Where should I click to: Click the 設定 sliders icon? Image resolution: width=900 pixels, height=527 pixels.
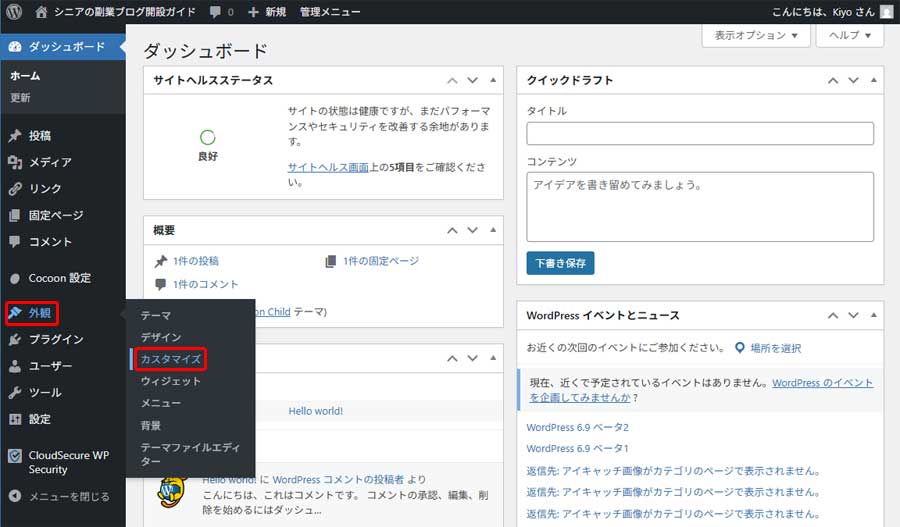click(15, 419)
